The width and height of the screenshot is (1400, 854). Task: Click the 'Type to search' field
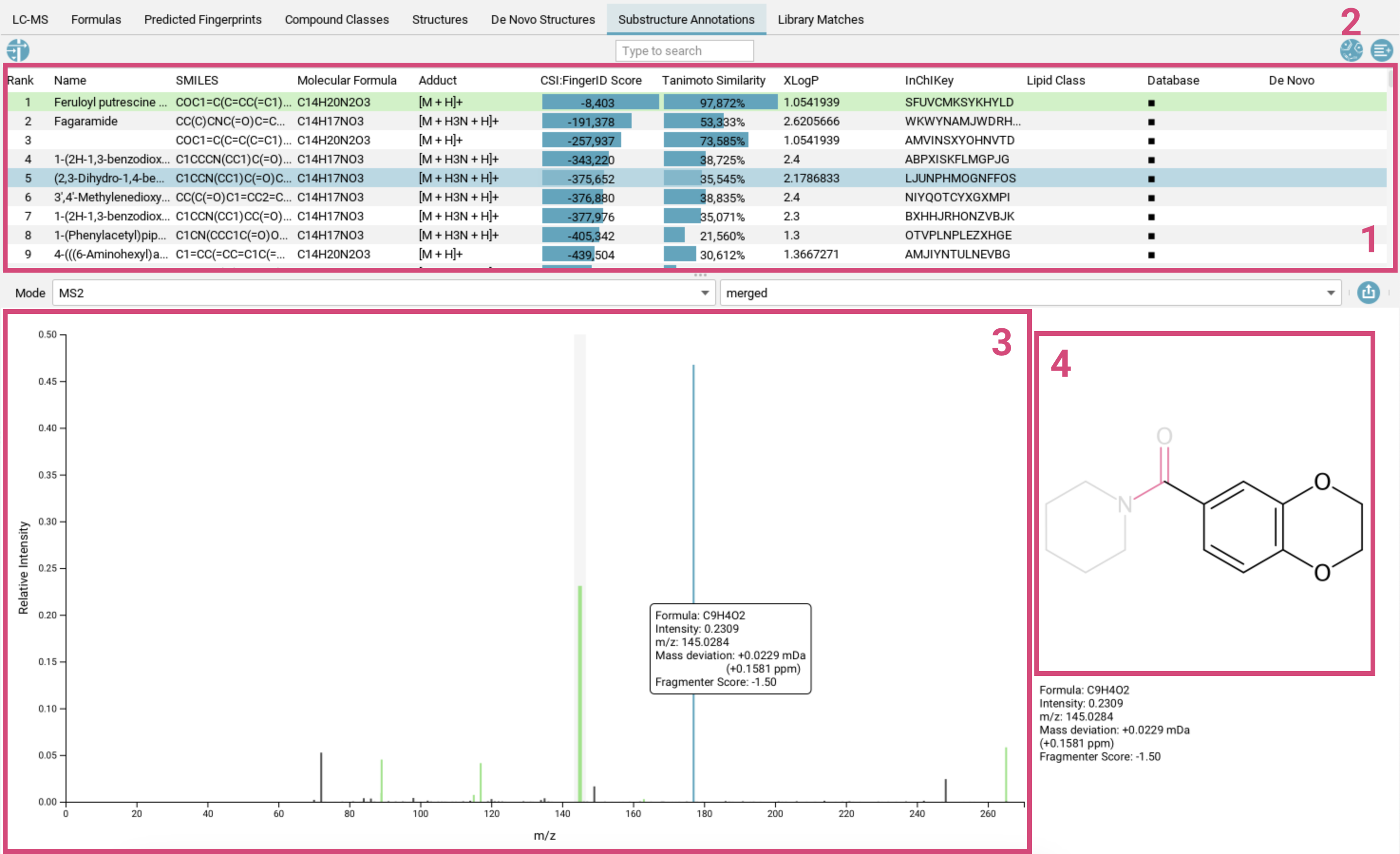(684, 50)
